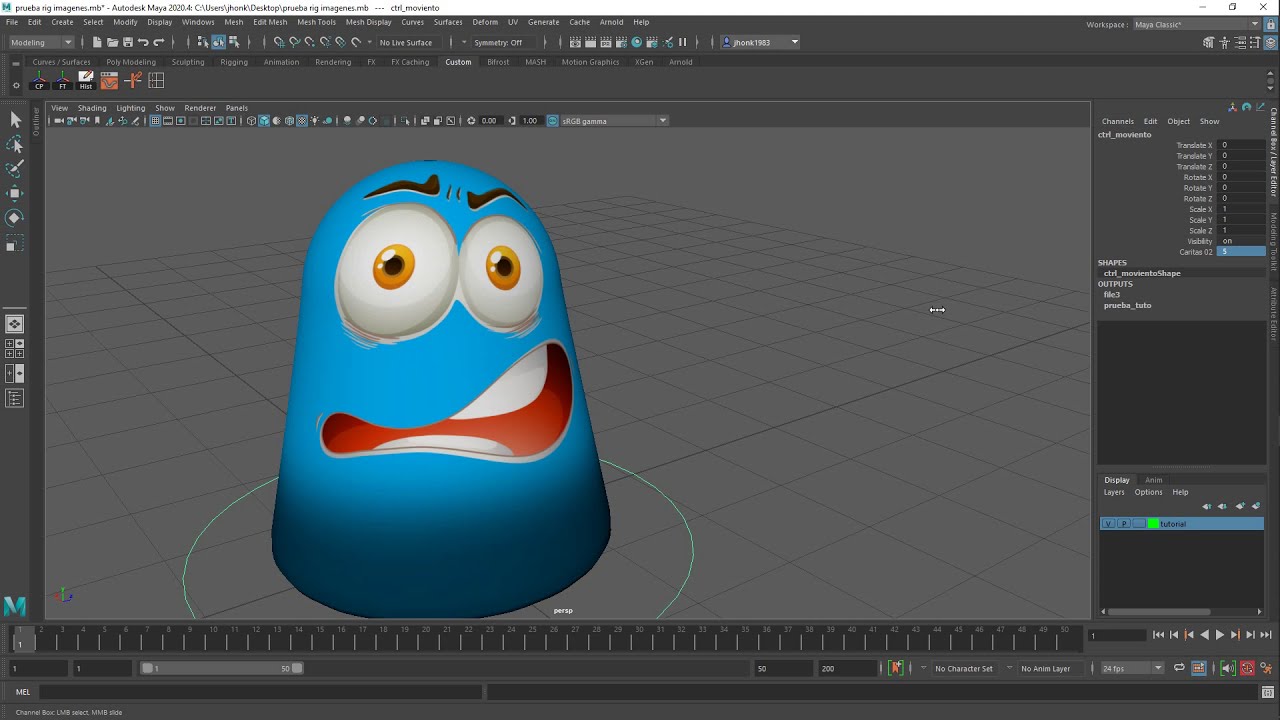Play the animation forwards
The image size is (1280, 720).
[x=1220, y=635]
